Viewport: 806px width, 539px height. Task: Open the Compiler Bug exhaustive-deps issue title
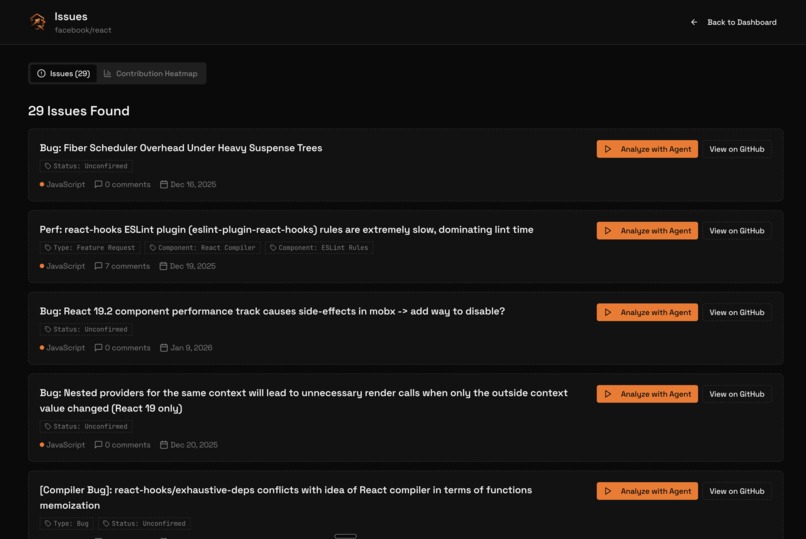coord(286,497)
